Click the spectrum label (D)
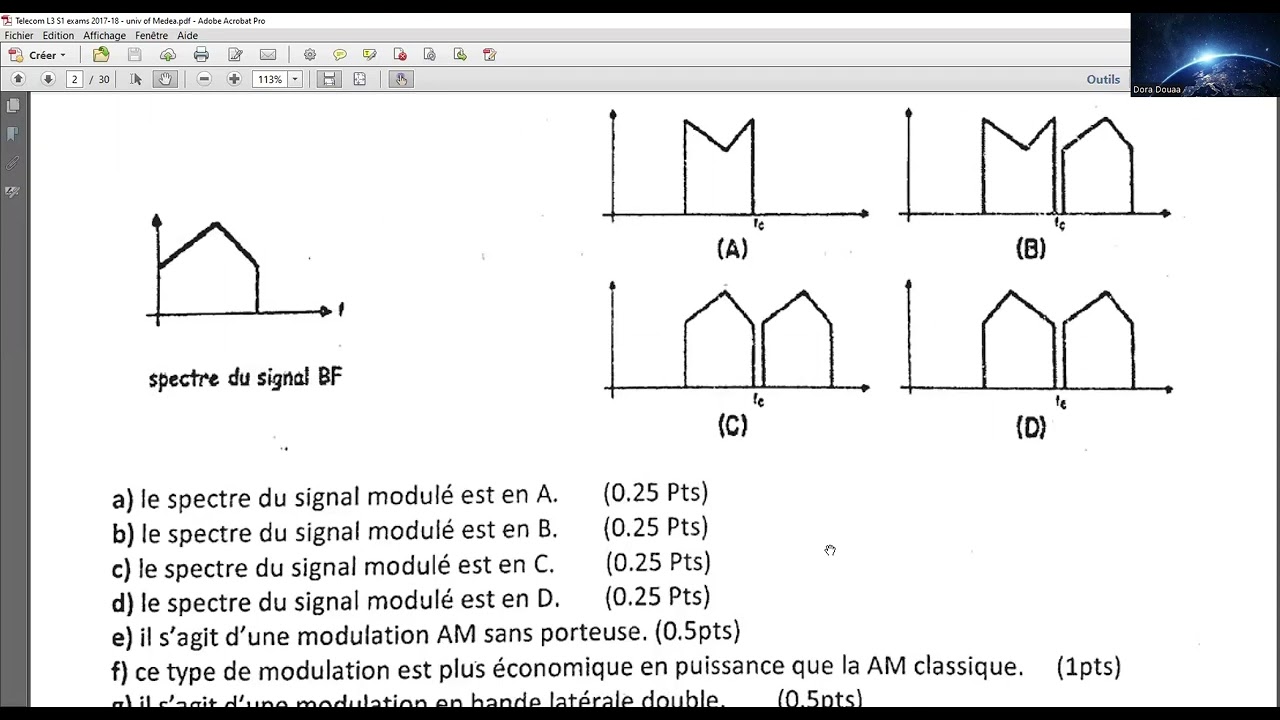1280x720 pixels. (1031, 428)
